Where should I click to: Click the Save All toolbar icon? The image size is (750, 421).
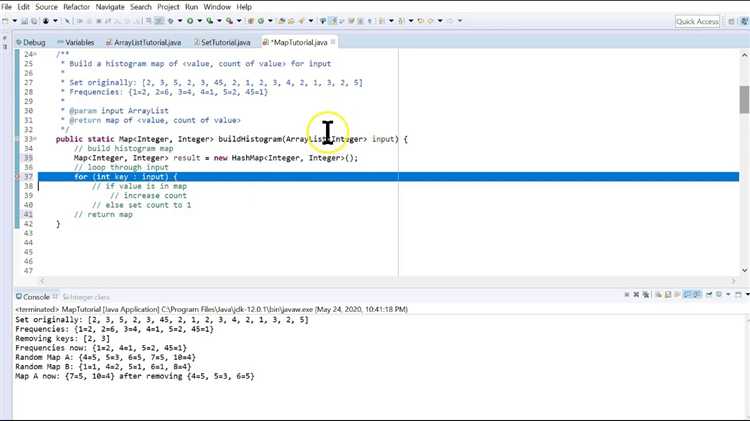(x=34, y=21)
